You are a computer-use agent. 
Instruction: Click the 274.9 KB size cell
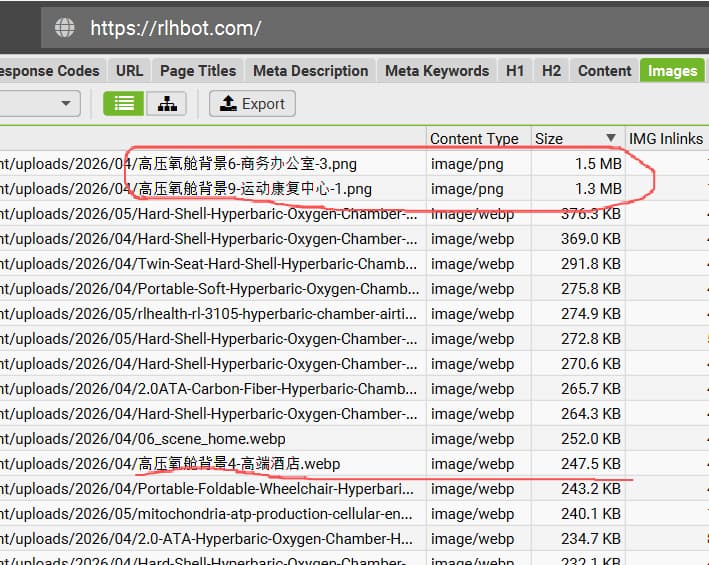578,314
